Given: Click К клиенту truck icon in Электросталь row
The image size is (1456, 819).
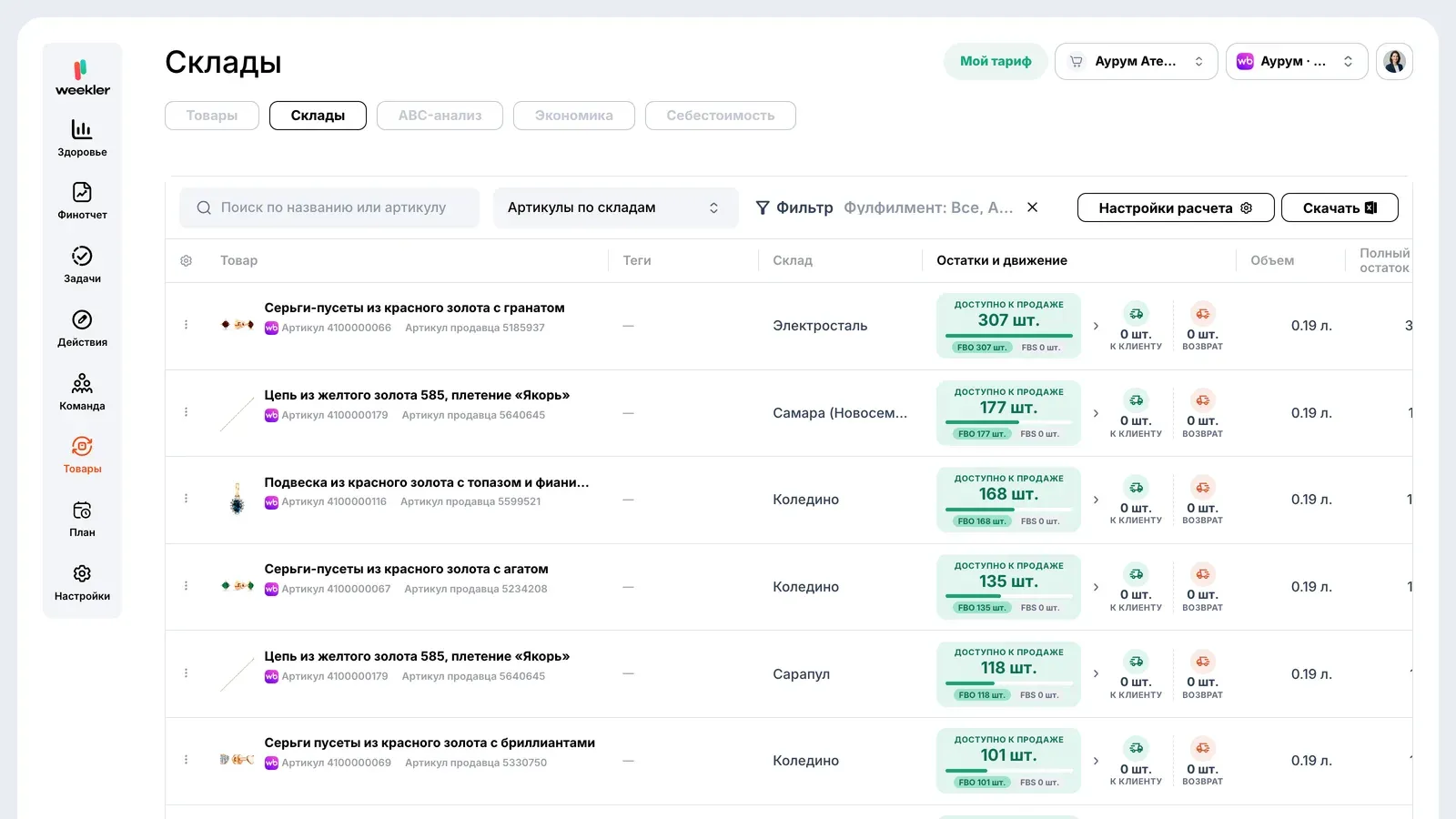Looking at the screenshot, I should [1136, 313].
